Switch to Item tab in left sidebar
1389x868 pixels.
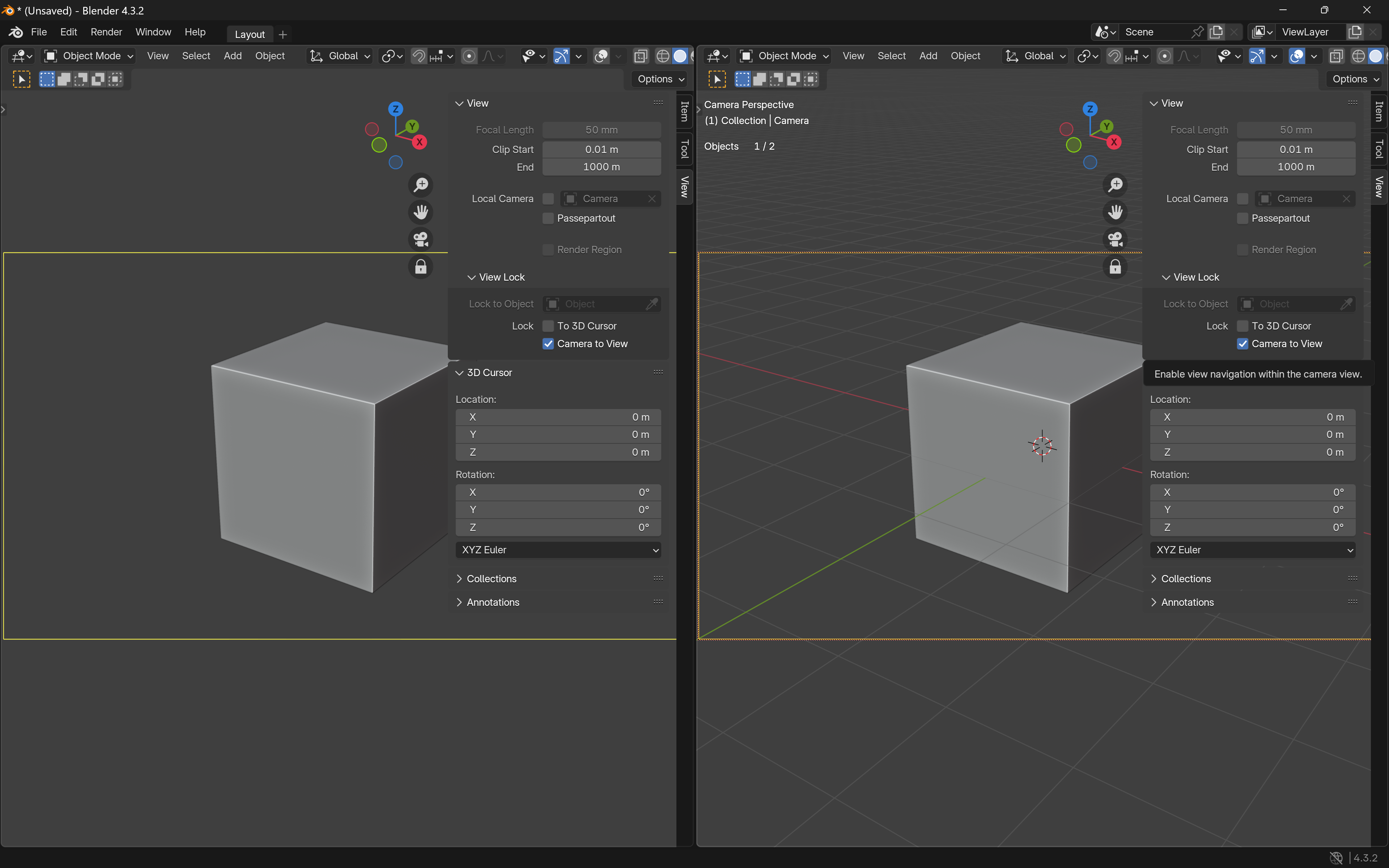click(684, 111)
